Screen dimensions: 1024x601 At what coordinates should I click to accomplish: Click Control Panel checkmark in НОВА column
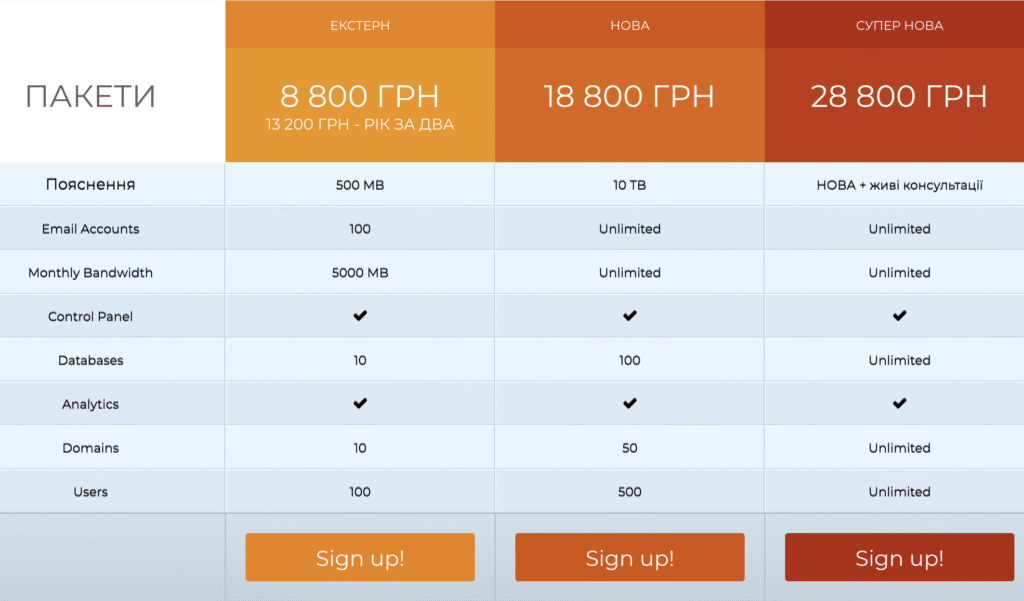pyautogui.click(x=629, y=316)
